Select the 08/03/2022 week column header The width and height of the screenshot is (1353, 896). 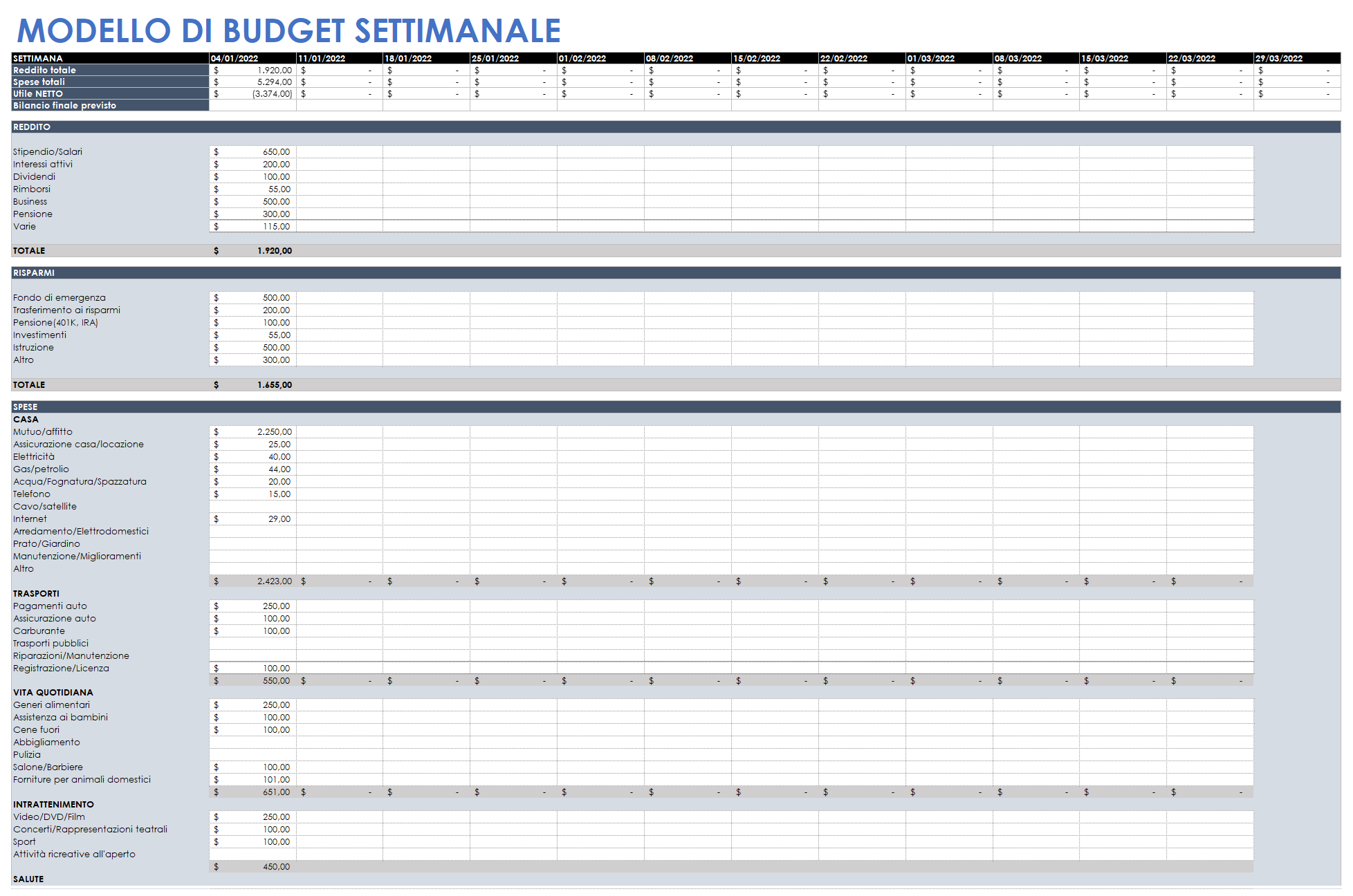[1036, 59]
